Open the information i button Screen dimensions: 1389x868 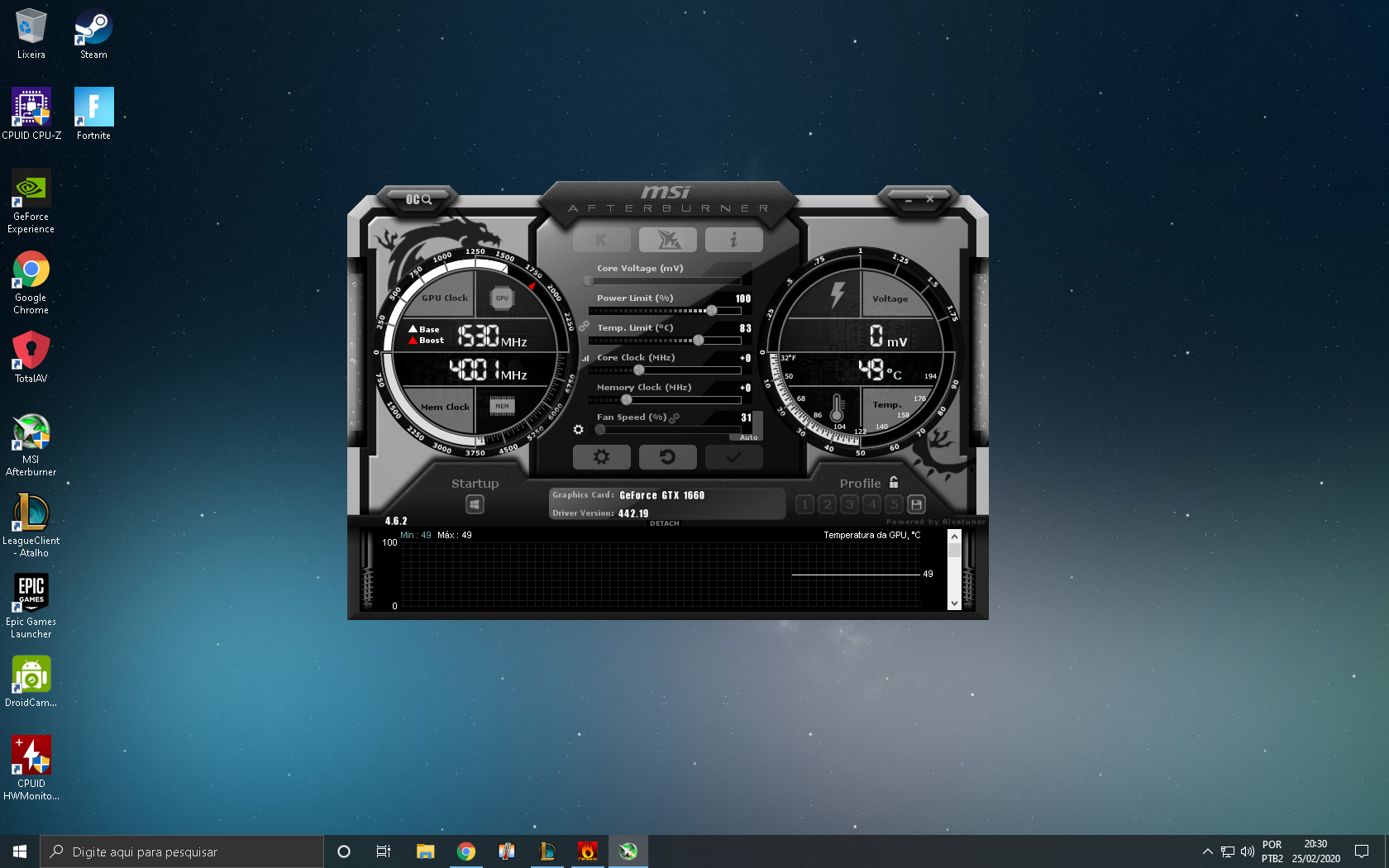tap(734, 240)
